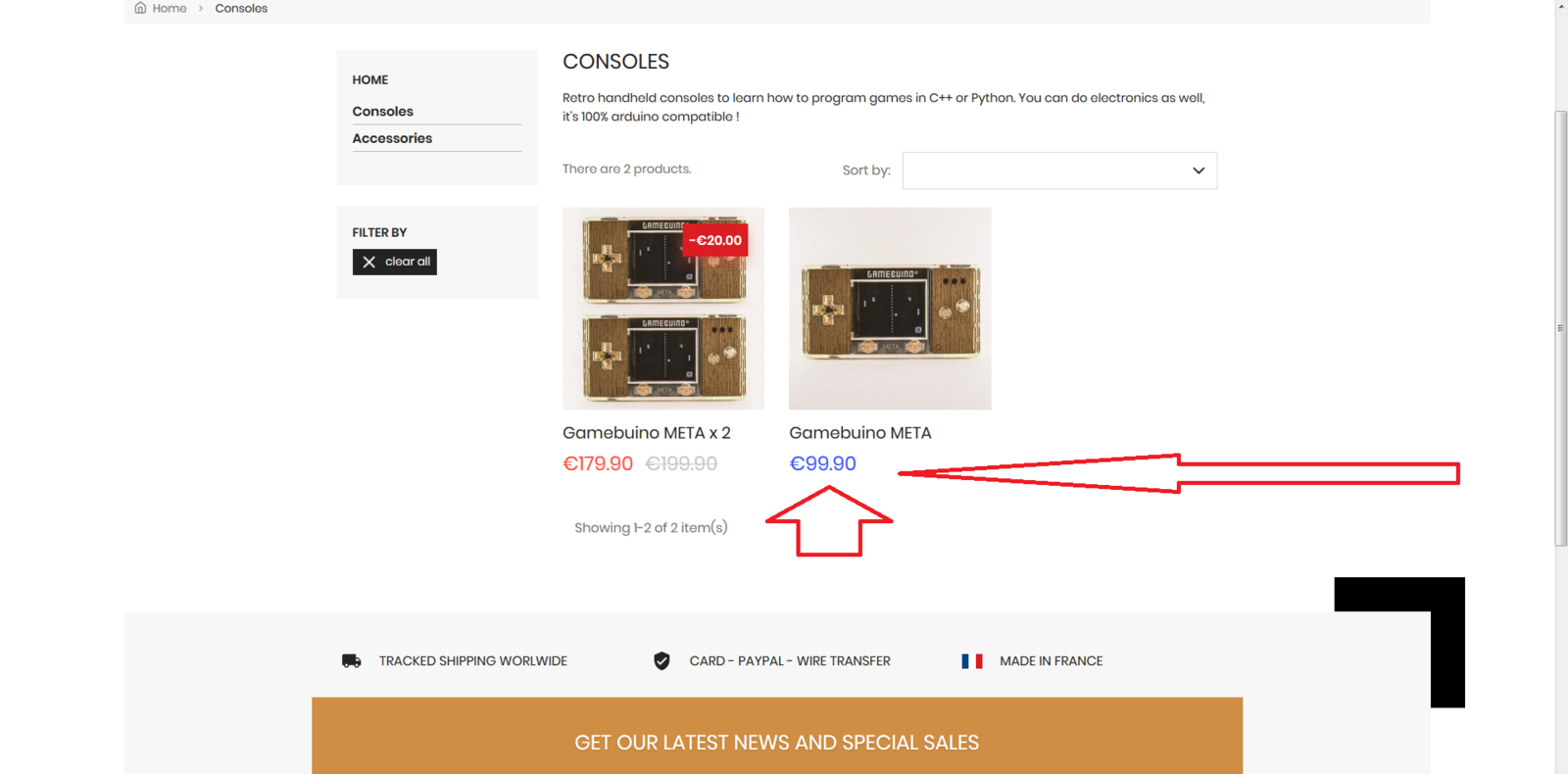Click the secure payment shield icon

(661, 661)
